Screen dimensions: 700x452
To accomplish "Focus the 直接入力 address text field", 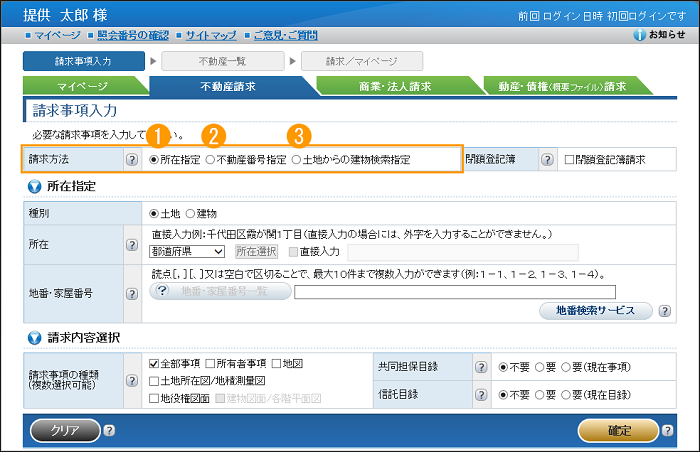I will coord(463,252).
